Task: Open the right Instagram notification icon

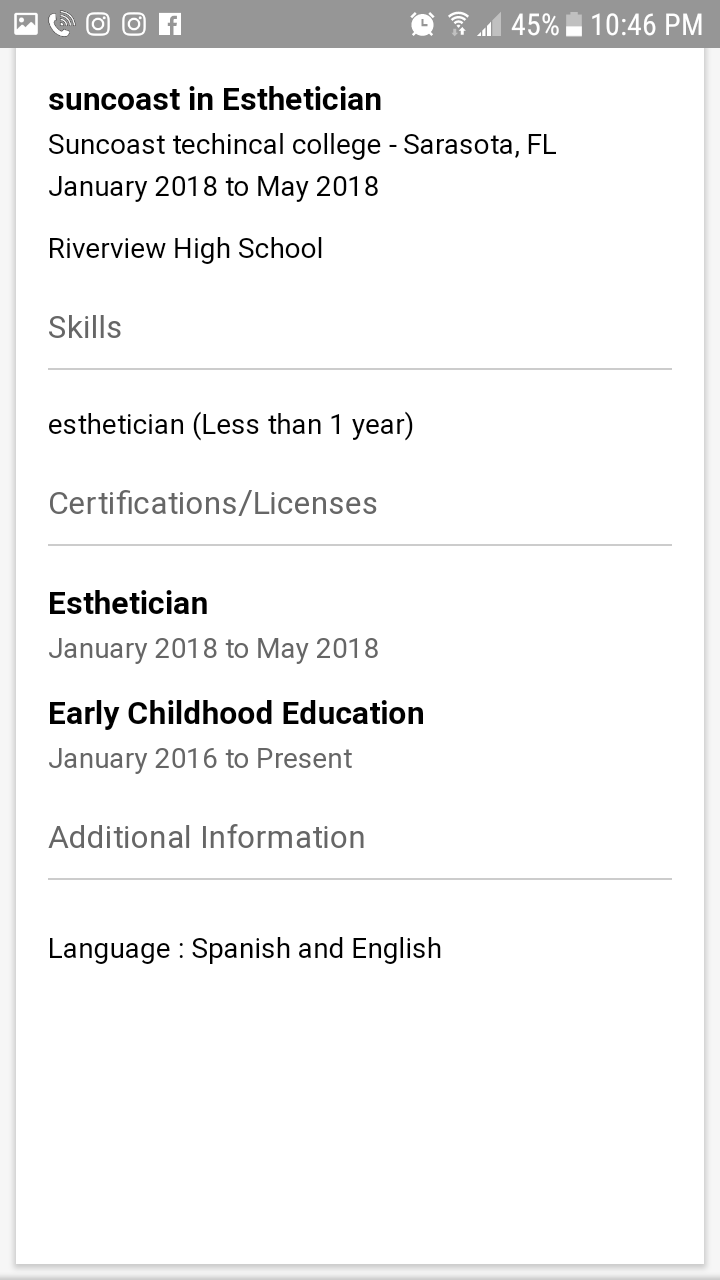Action: point(134,24)
